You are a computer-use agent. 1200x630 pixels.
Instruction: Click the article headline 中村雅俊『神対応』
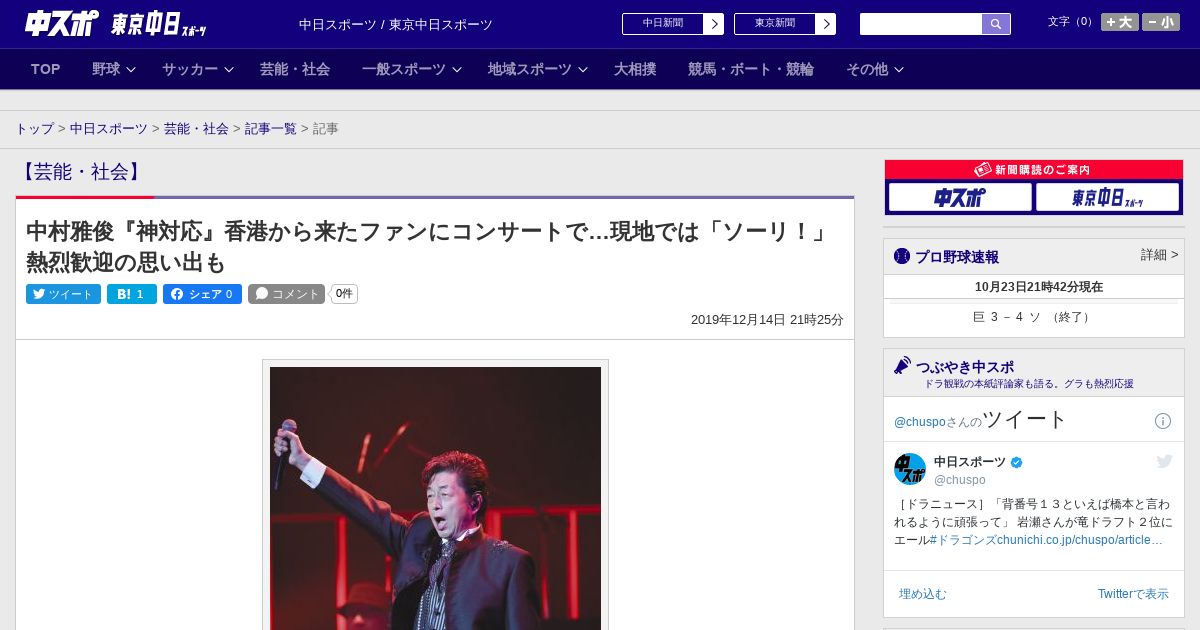pos(430,247)
